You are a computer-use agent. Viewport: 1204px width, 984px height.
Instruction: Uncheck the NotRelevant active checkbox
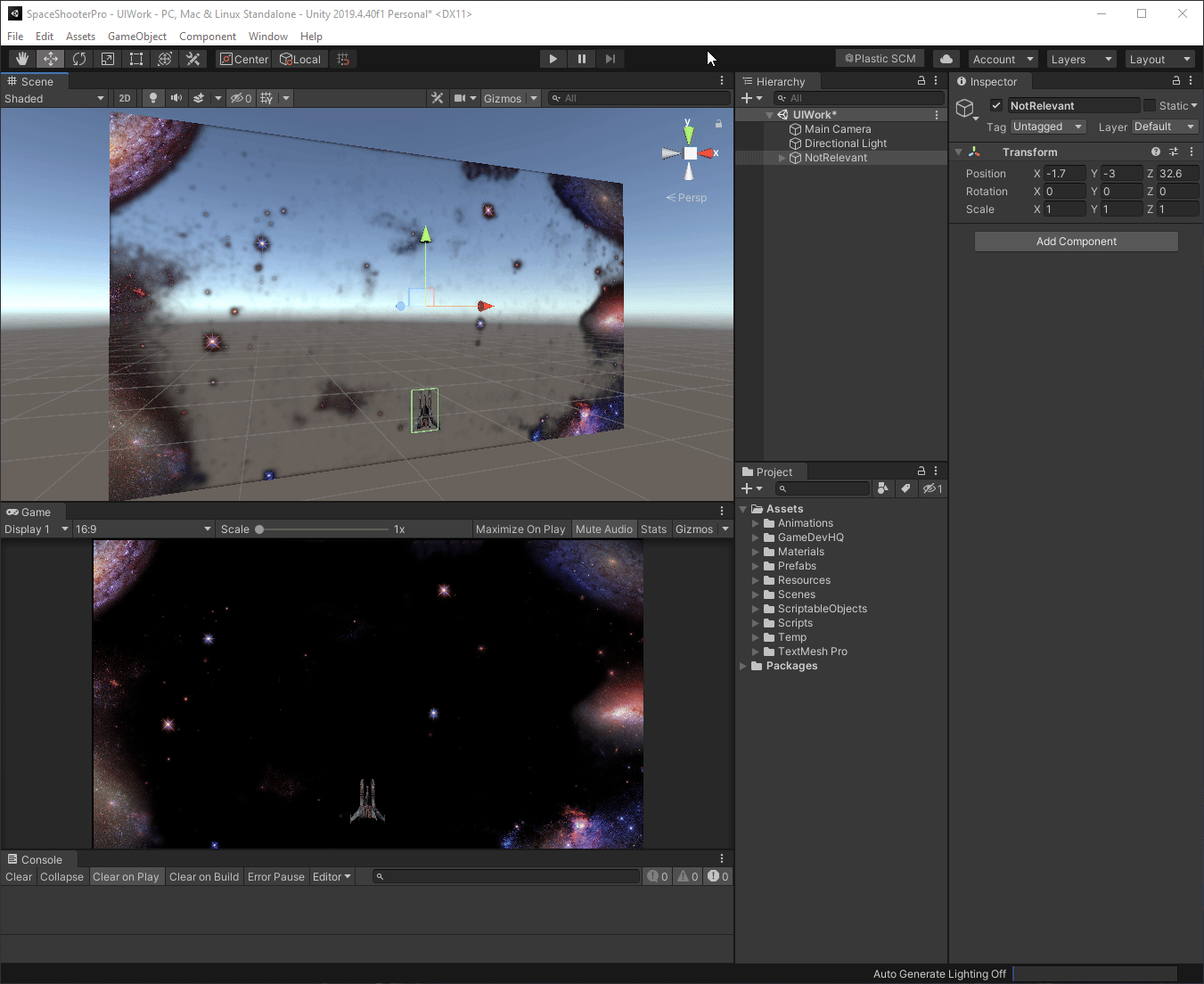point(996,105)
